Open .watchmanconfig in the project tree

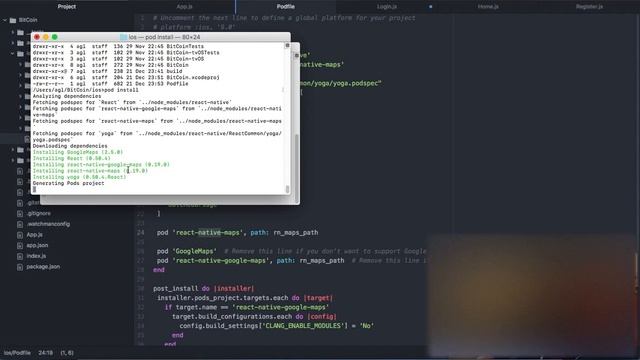coord(48,224)
